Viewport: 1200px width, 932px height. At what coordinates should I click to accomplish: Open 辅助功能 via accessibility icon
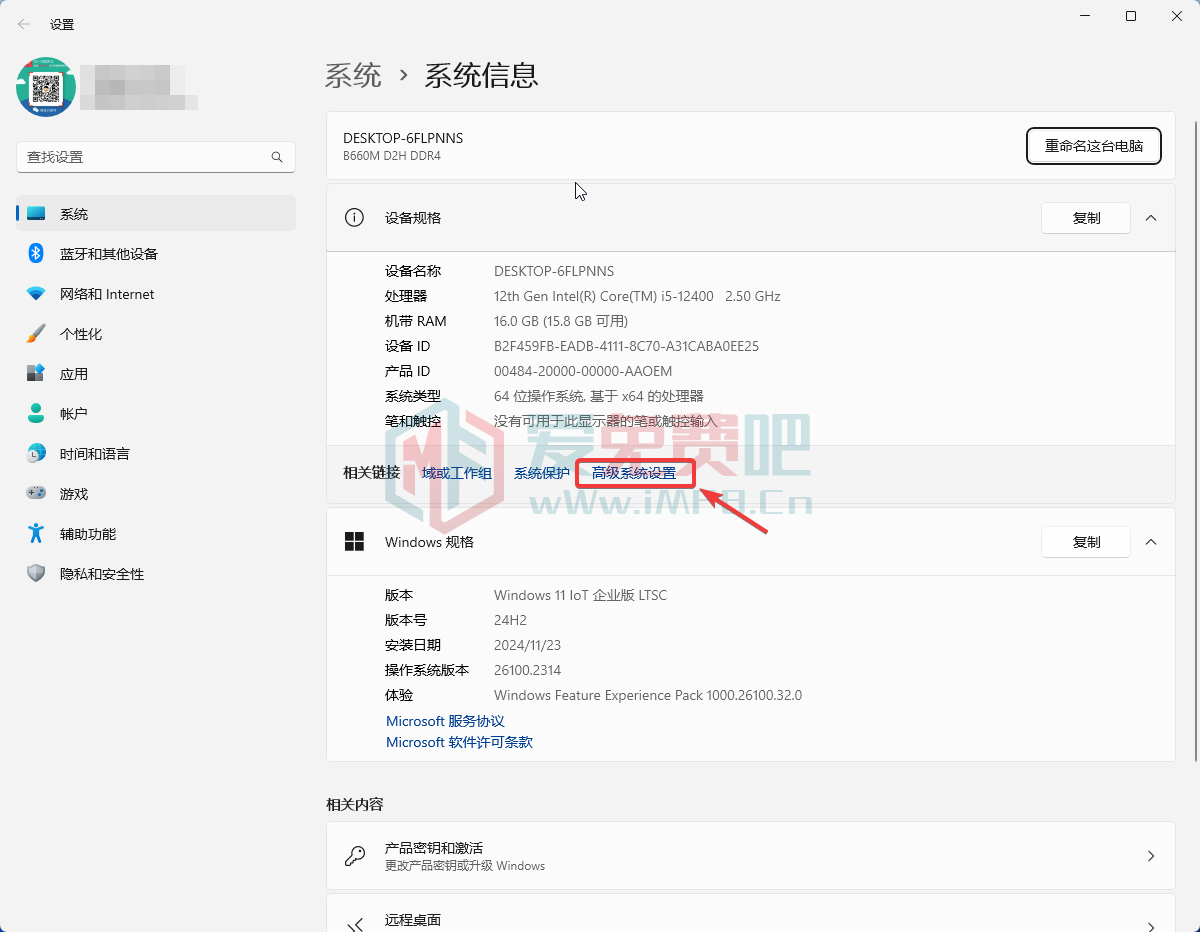[x=36, y=534]
